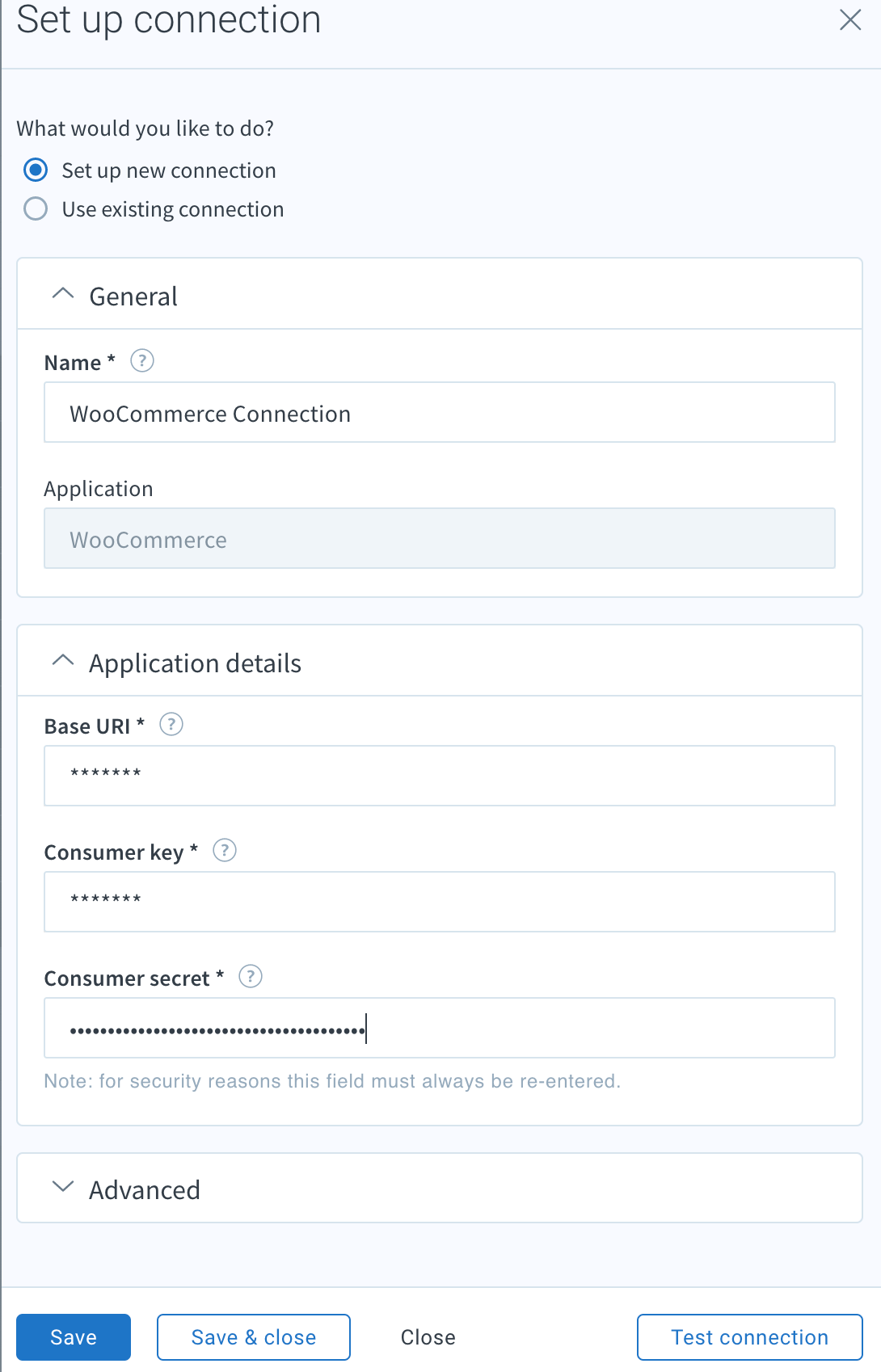Click the Save button

coord(74,1337)
